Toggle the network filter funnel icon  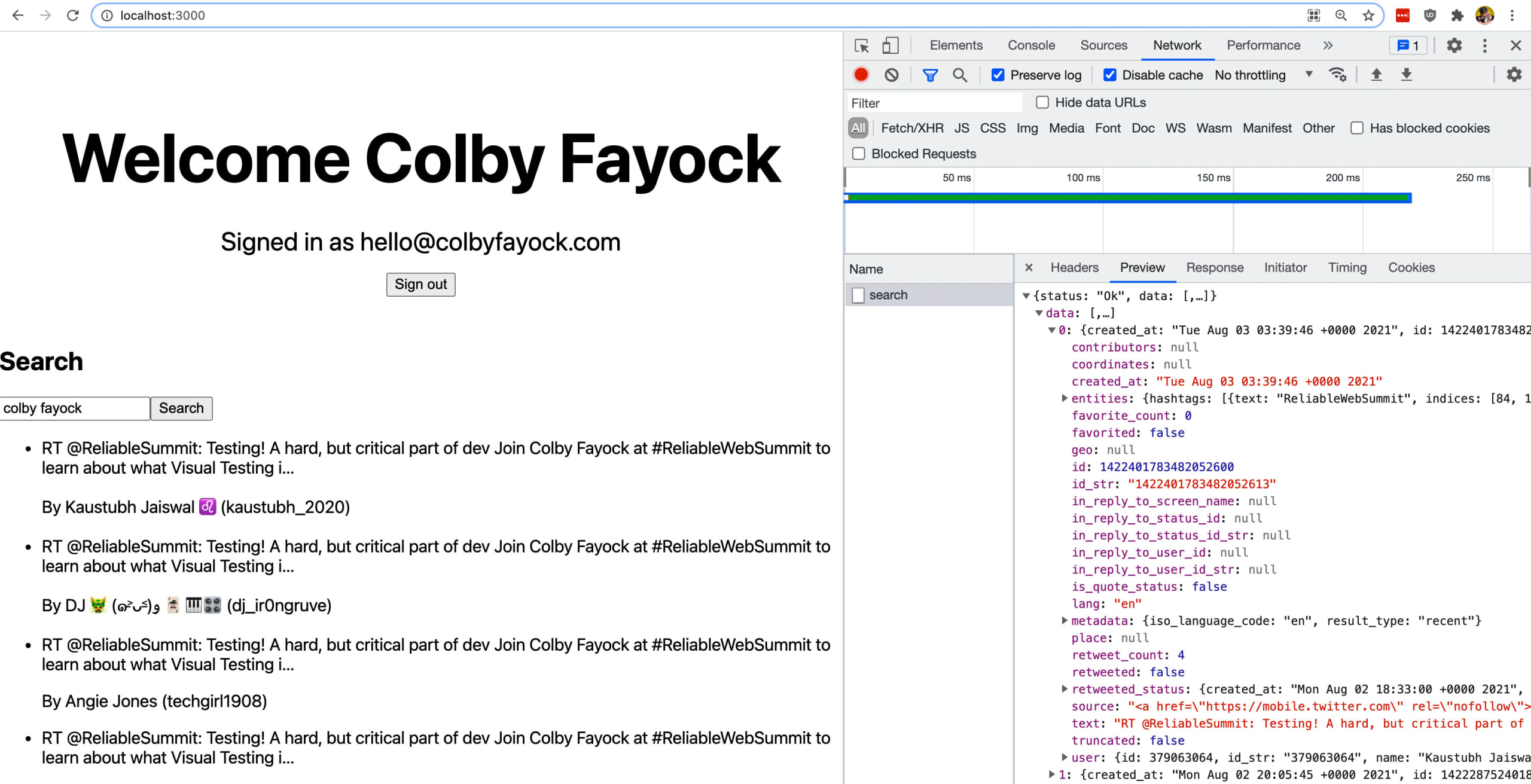pyautogui.click(x=930, y=75)
